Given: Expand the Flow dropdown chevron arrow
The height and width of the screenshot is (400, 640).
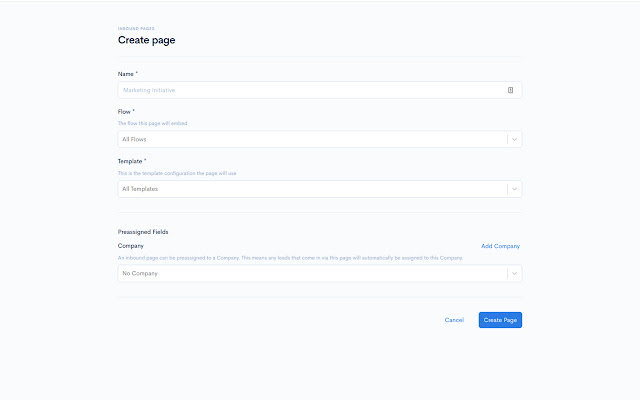Looking at the screenshot, I should [x=514, y=139].
